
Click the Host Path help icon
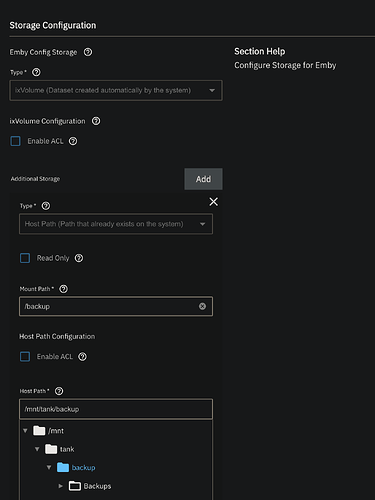[59, 391]
